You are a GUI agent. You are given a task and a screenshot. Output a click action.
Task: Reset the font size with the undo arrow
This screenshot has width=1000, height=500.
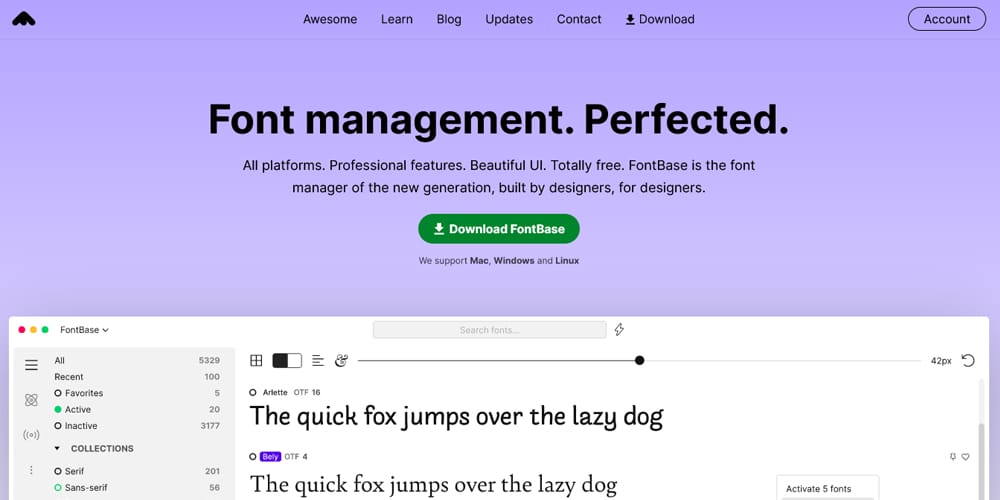(x=967, y=360)
